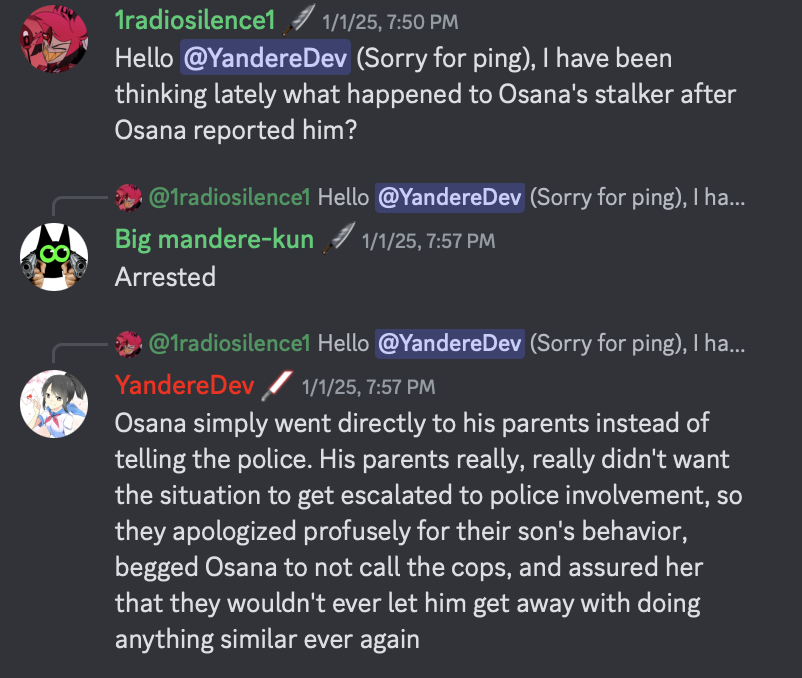Click @YandereDev mention in reply preview above Big mandere-kun
Viewport: 802px width, 678px height.
point(449,198)
